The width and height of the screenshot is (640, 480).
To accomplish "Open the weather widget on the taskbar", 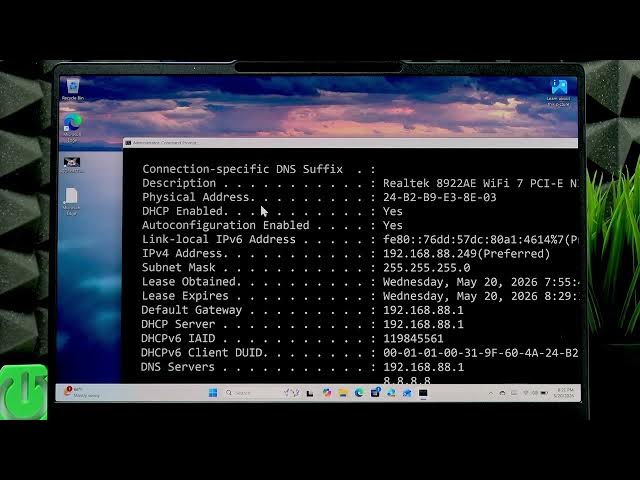I will pos(82,392).
